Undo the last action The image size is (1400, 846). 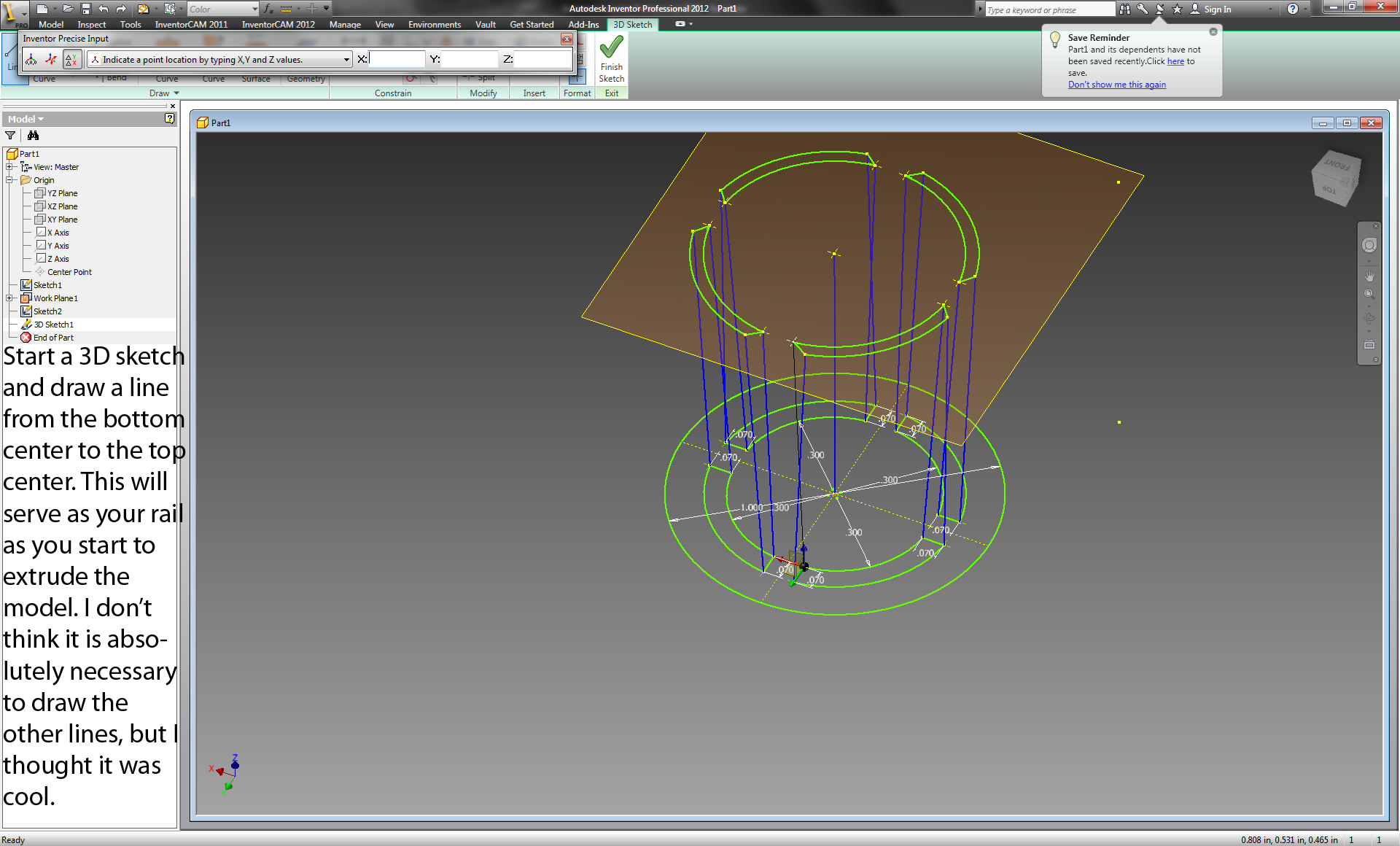tap(103, 9)
